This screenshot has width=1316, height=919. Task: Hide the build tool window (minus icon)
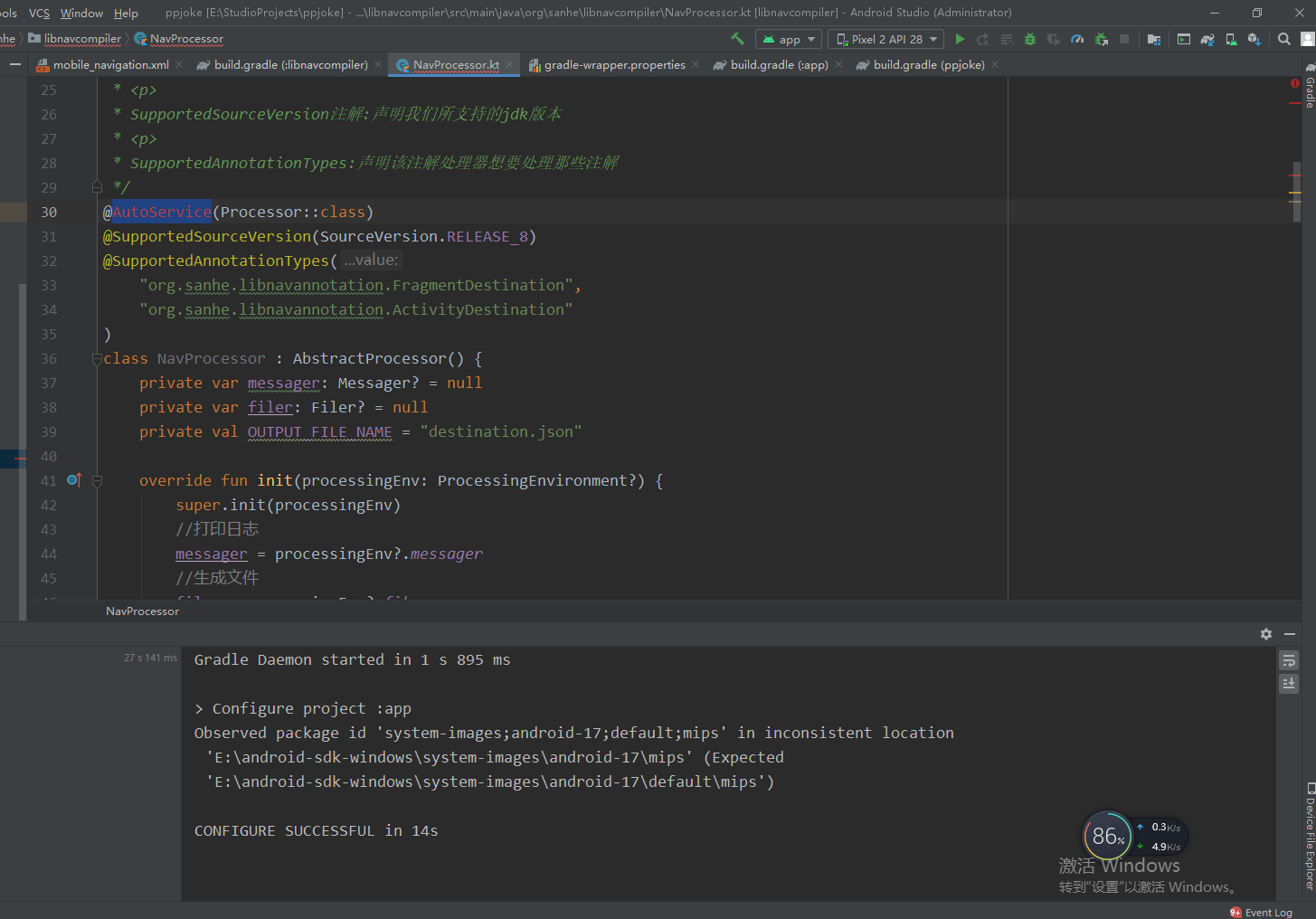point(1290,634)
